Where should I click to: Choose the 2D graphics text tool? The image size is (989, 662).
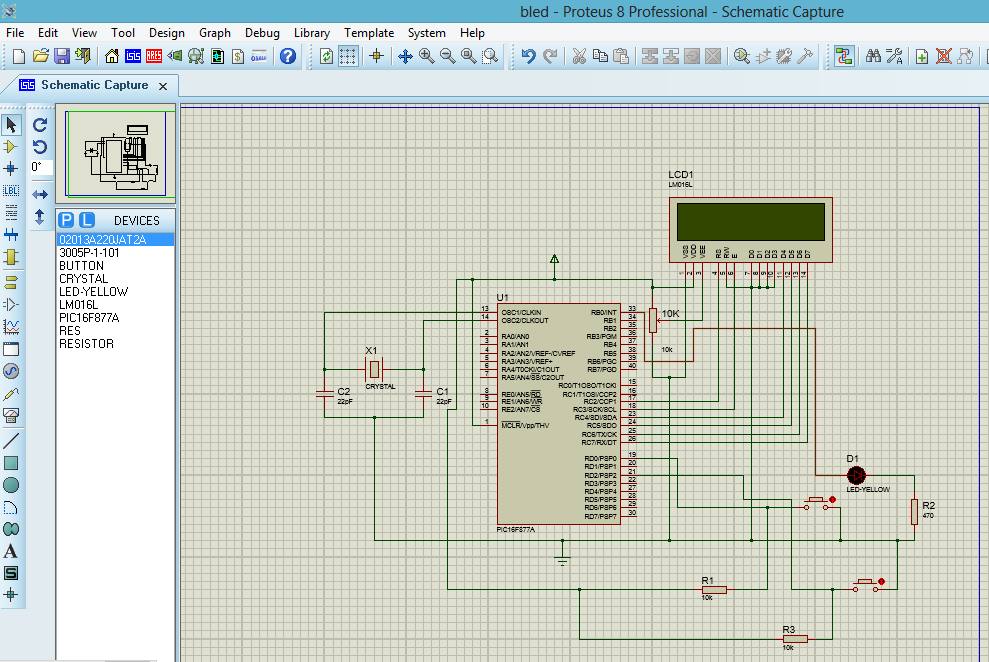(11, 551)
